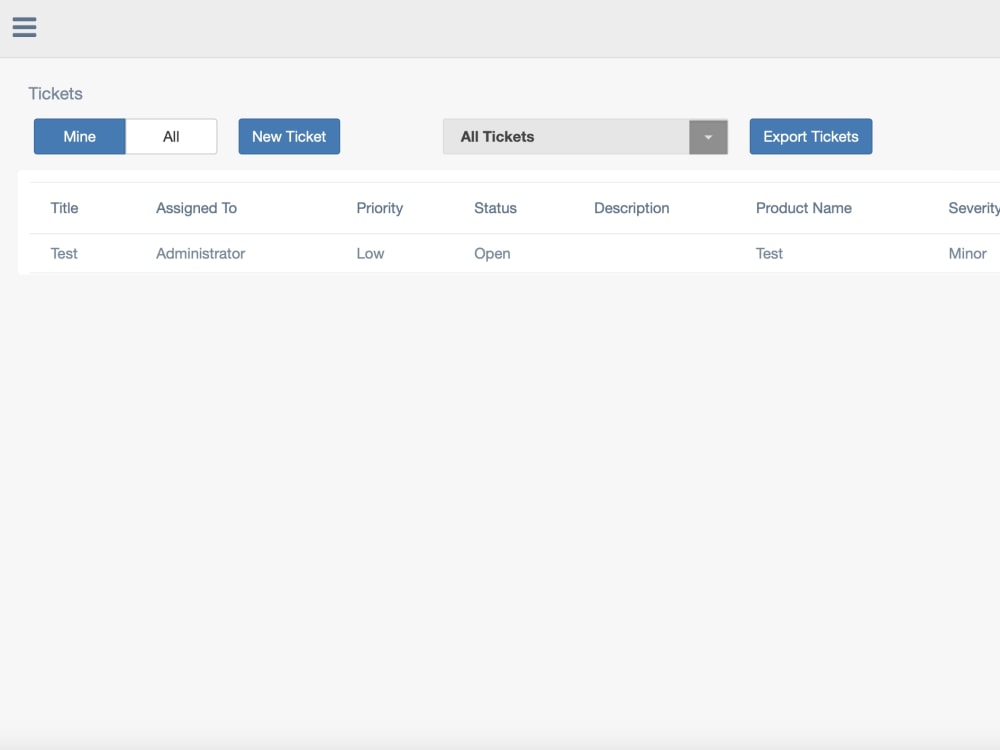
Task: Click the dropdown arrow on ticket filter
Action: click(708, 136)
